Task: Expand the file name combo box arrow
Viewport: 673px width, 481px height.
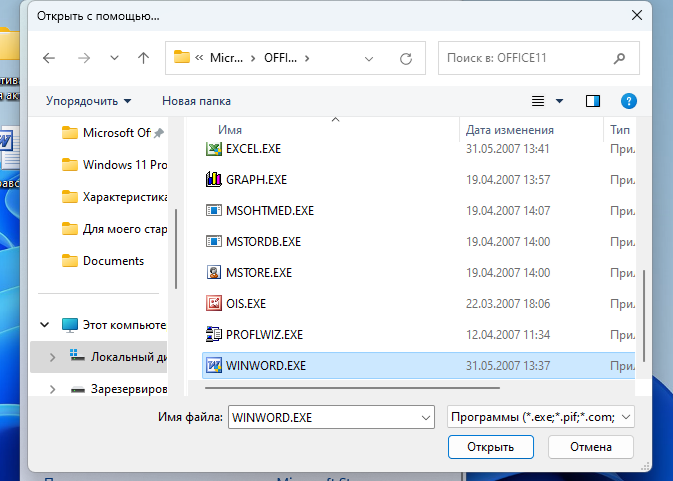Action: coord(426,417)
